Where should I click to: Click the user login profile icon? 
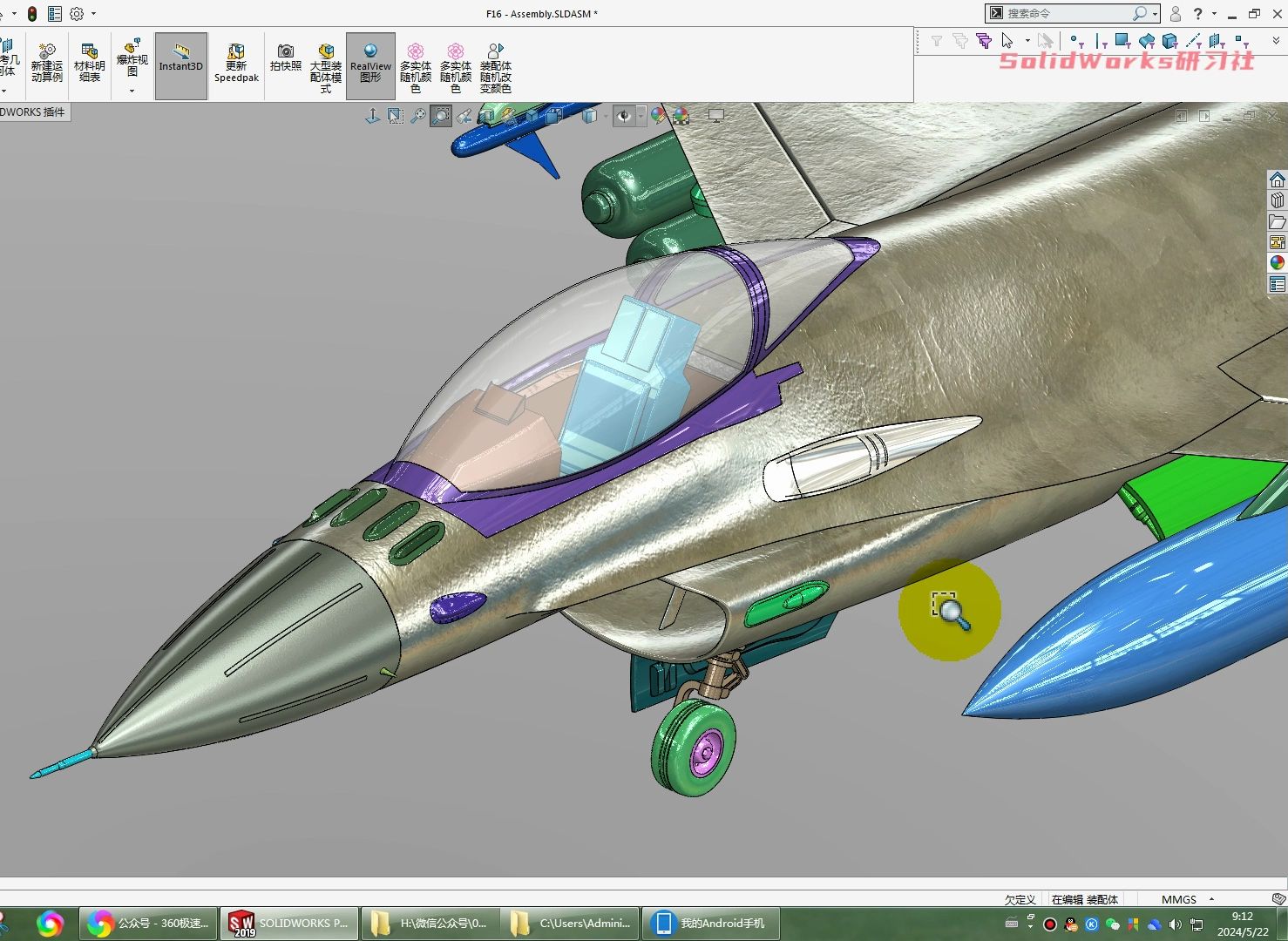[1176, 14]
